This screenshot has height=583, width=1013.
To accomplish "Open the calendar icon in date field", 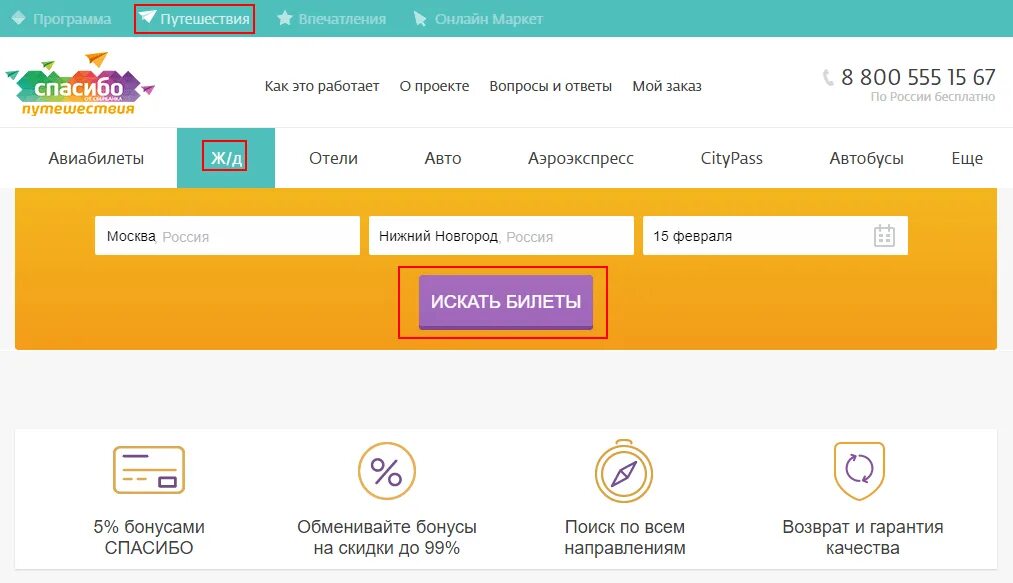I will click(884, 236).
